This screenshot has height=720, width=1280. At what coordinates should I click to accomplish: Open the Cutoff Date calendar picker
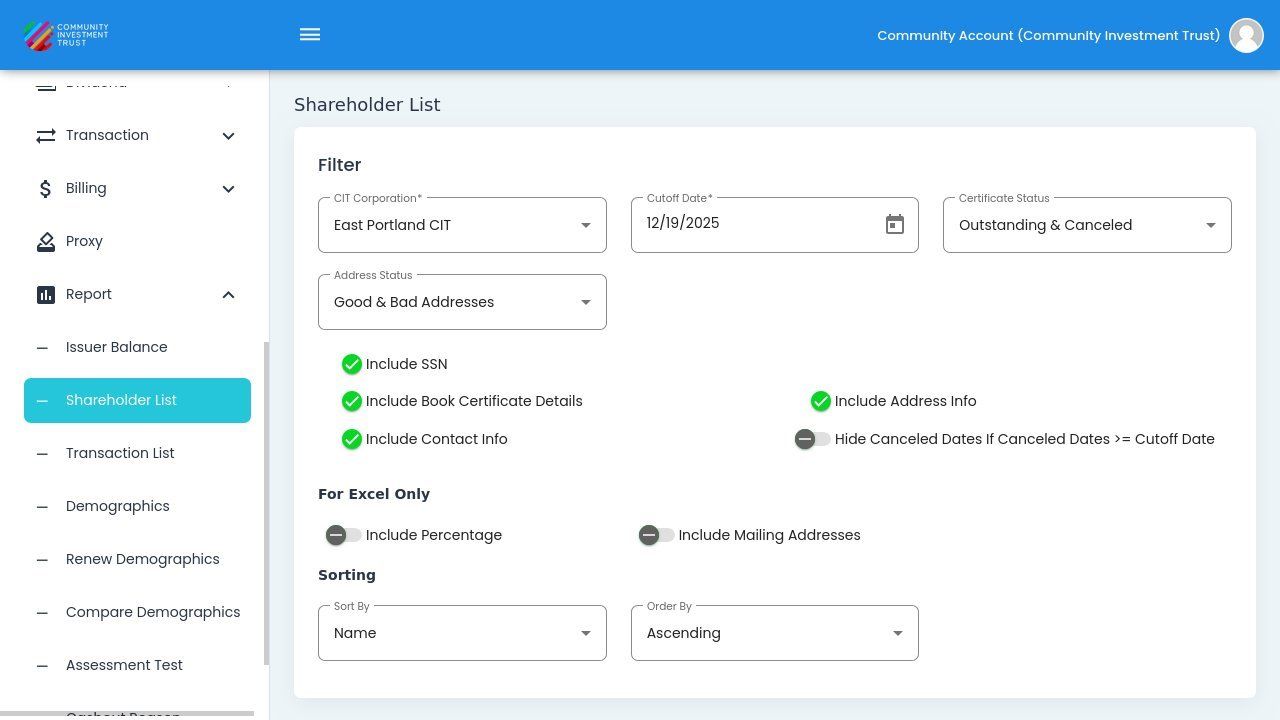tap(894, 225)
